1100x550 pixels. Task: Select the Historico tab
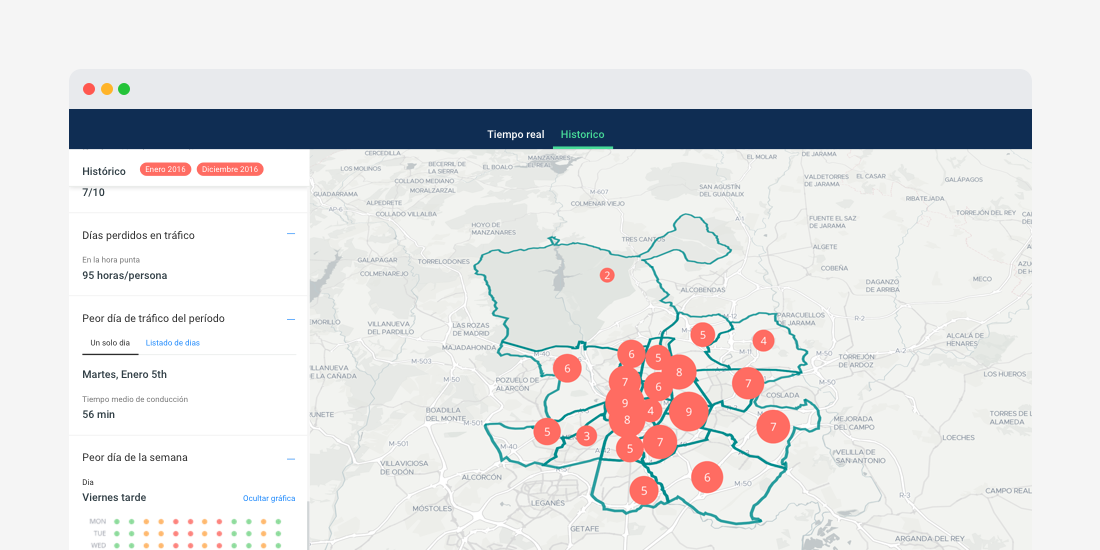(x=582, y=134)
